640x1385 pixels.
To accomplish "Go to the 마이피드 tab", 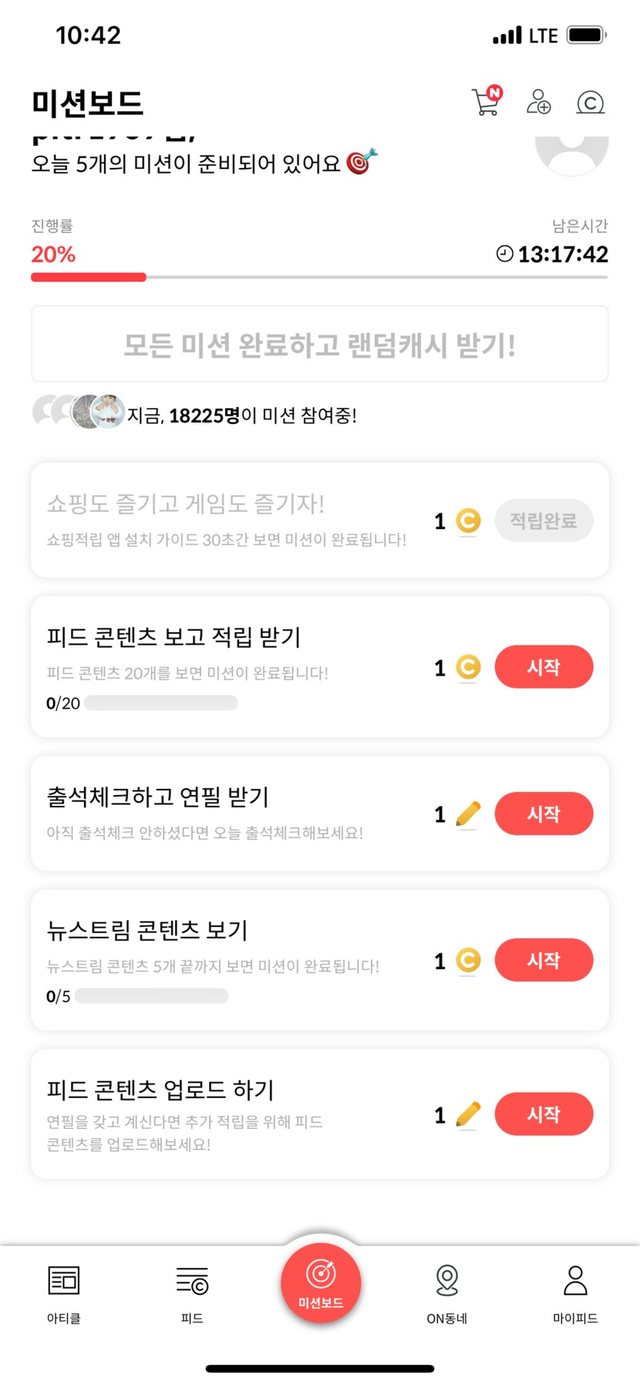I will pyautogui.click(x=575, y=1293).
